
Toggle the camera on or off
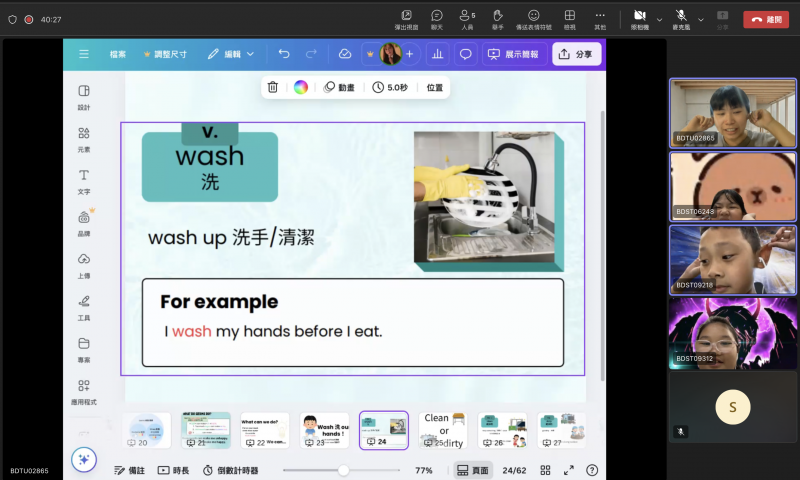[x=640, y=19]
